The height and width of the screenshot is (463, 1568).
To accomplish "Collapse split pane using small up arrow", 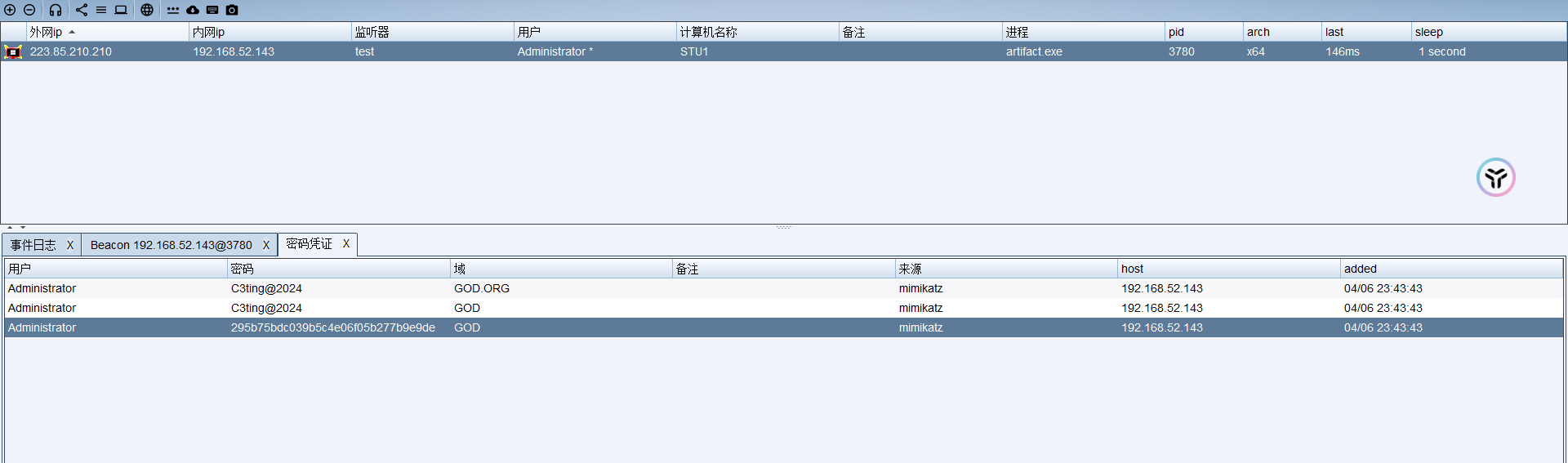I will point(10,228).
